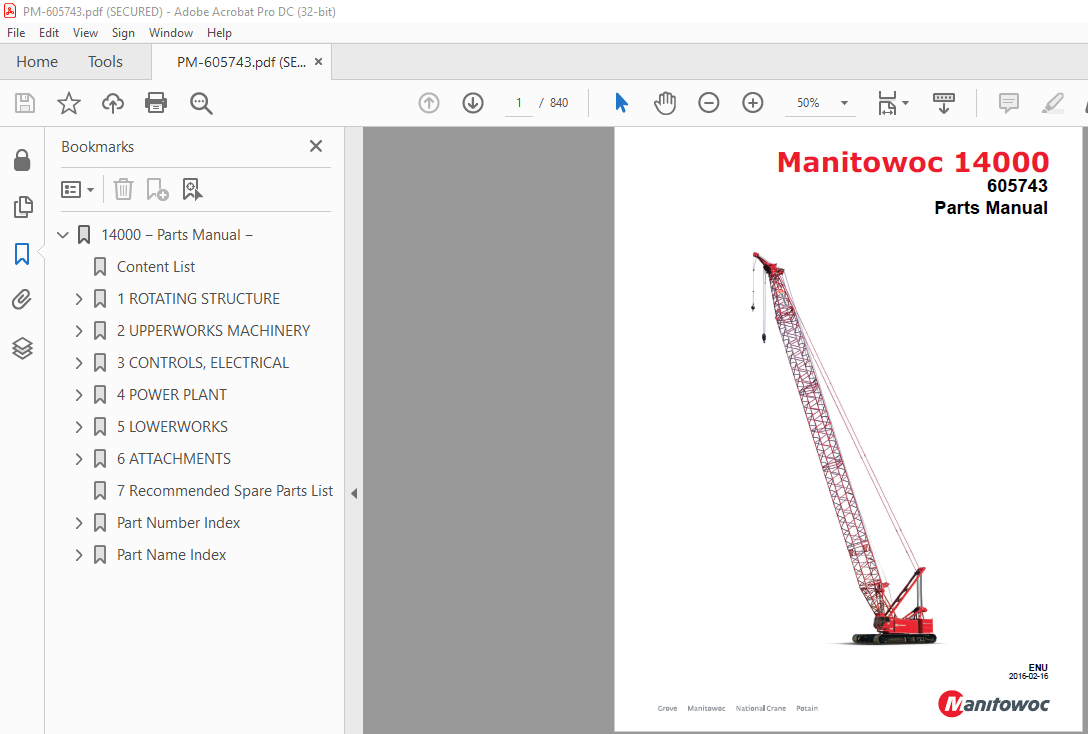The image size is (1088, 734).
Task: Select 14000 – Parts Manual bookmark label
Action: (x=177, y=235)
